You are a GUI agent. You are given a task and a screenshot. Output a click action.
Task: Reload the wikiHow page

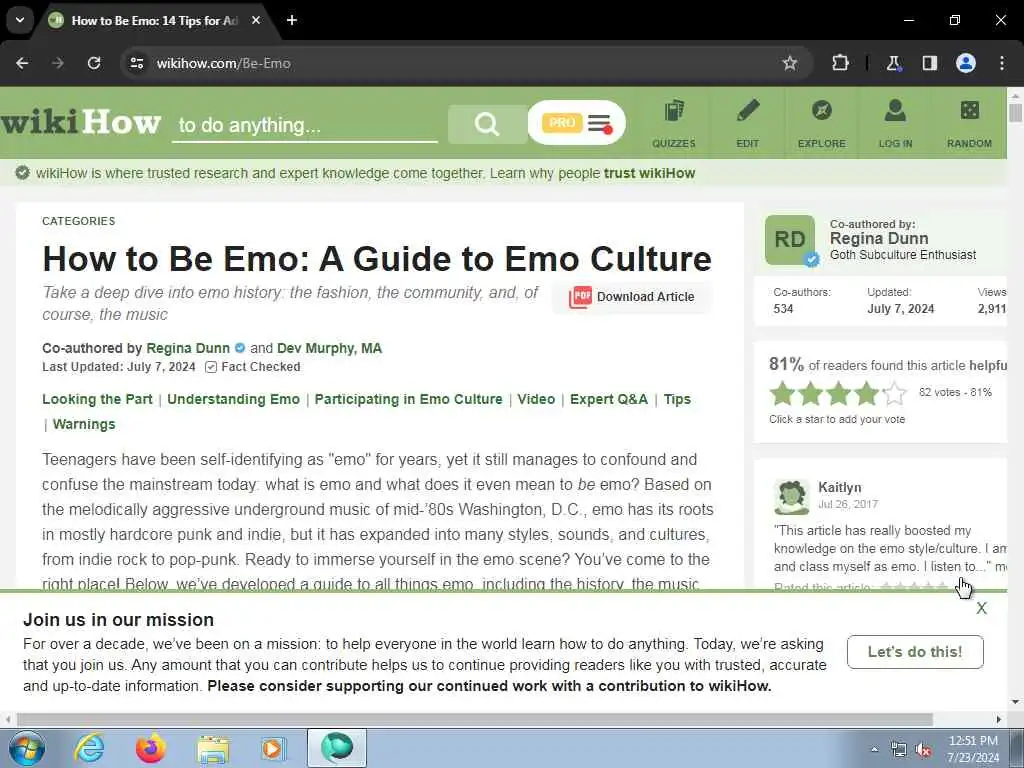click(x=94, y=63)
